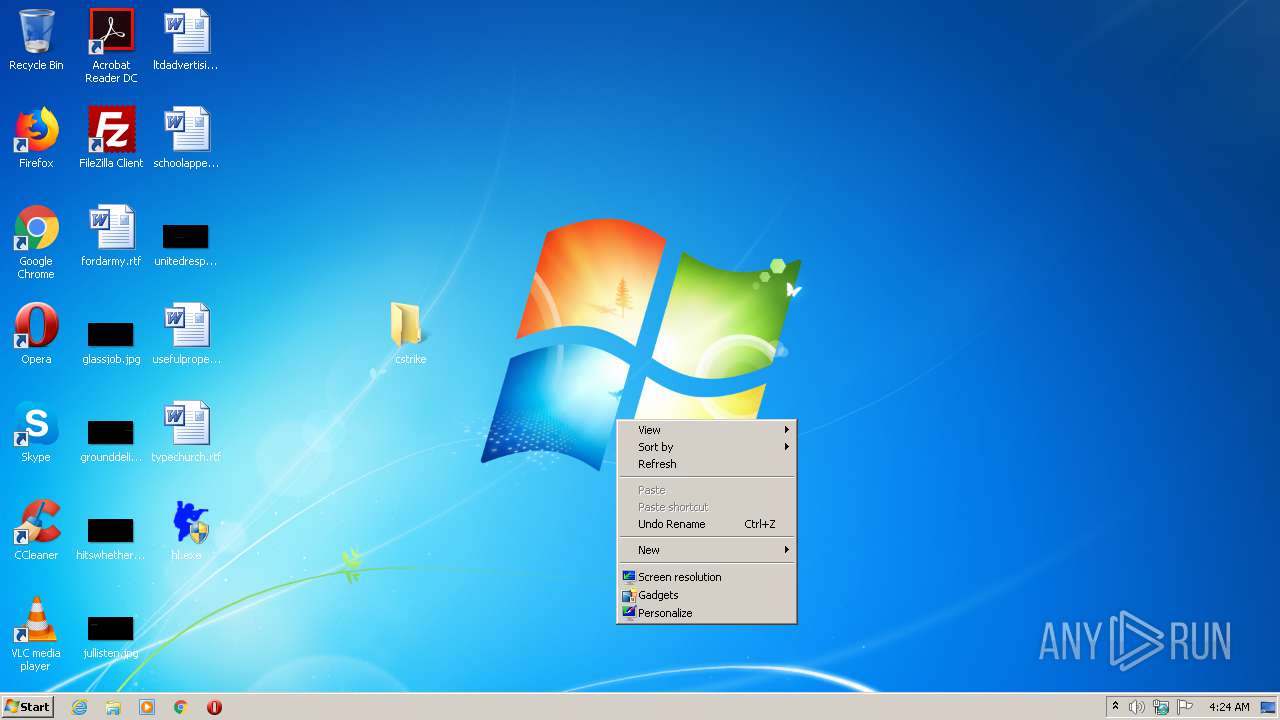This screenshot has width=1280, height=720.
Task: Open Windows Explorer from the taskbar
Action: pos(113,707)
